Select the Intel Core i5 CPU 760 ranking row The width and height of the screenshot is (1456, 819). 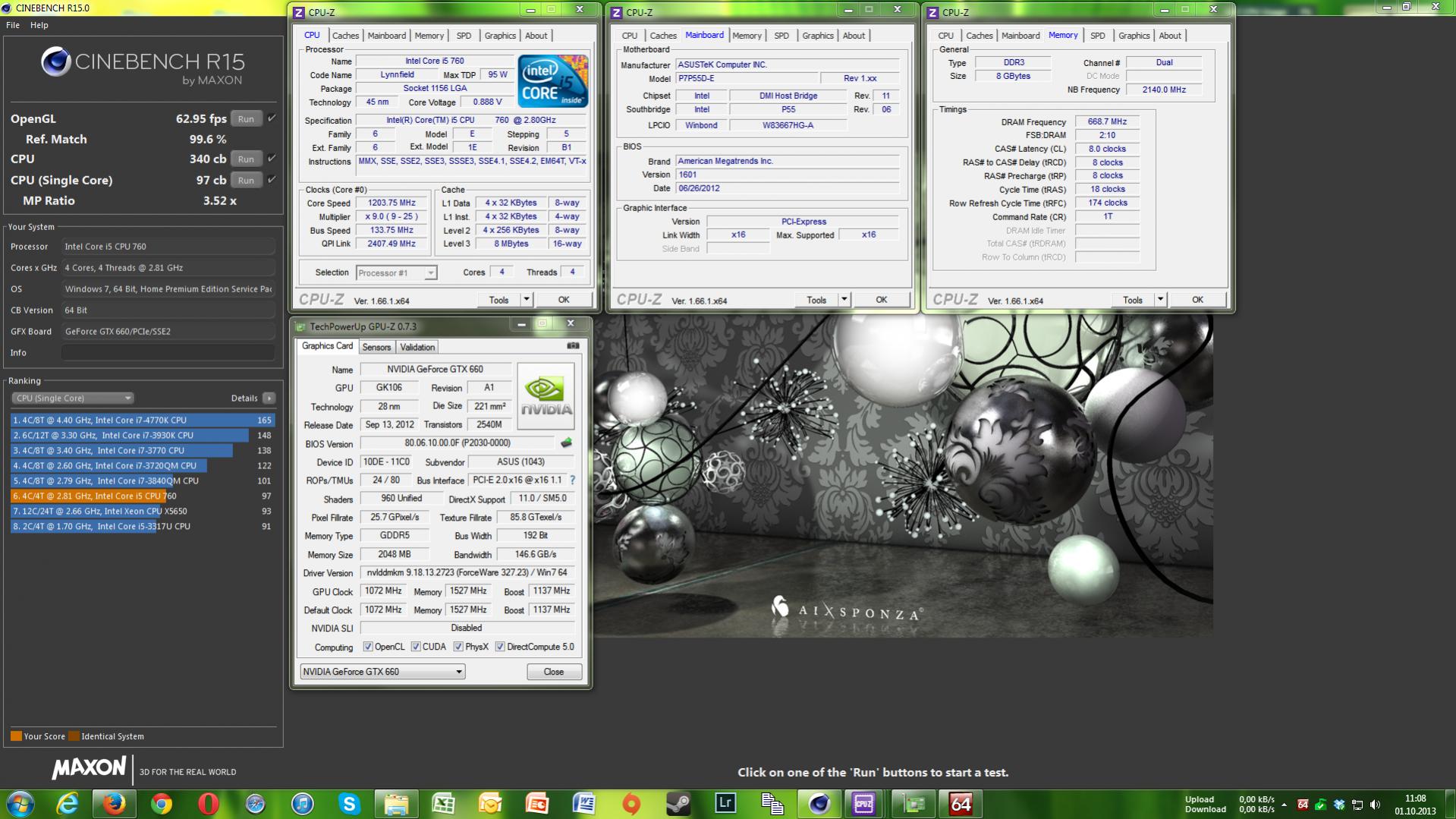point(143,496)
